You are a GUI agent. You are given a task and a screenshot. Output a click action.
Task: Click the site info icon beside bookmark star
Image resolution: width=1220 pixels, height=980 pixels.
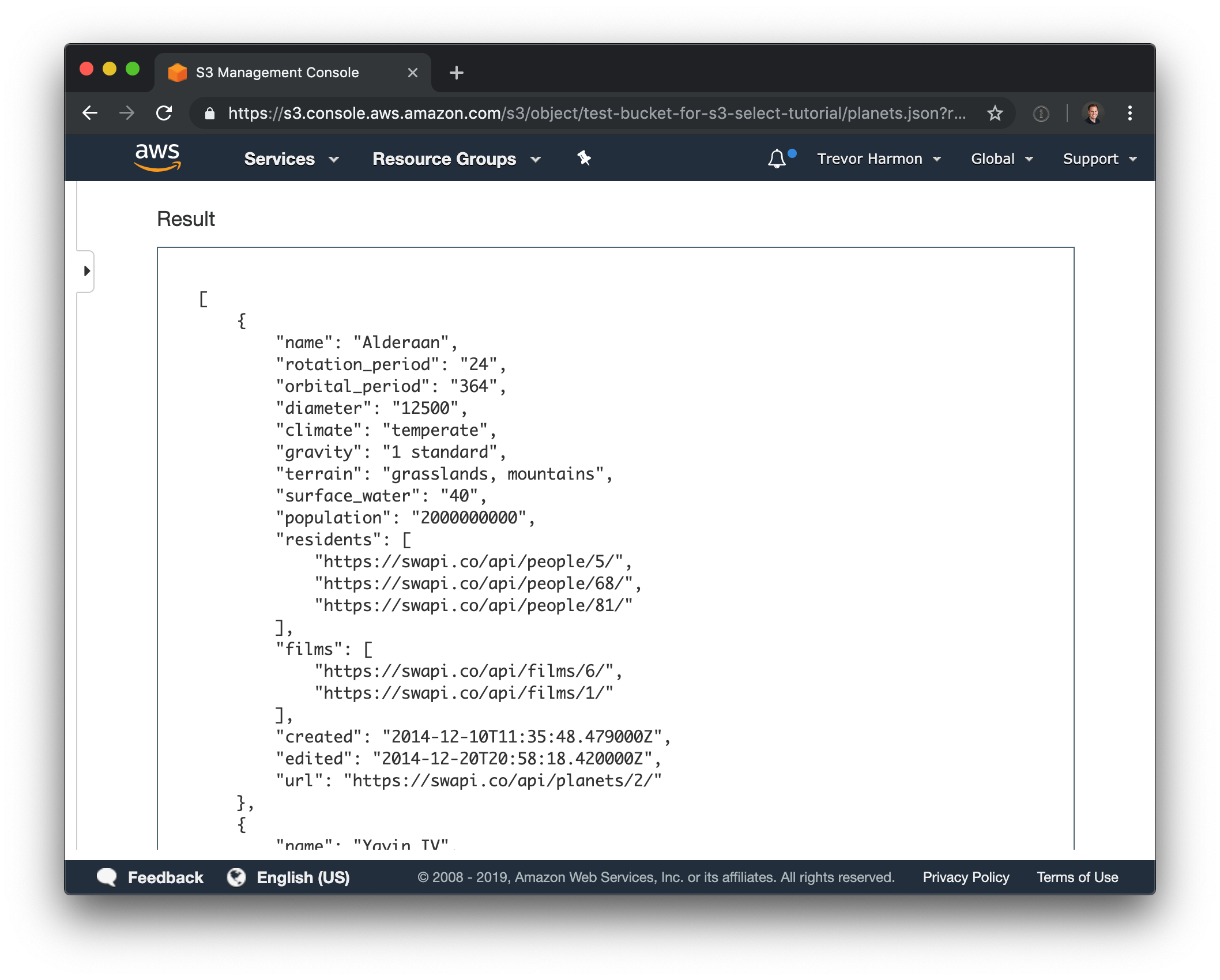tap(1041, 114)
